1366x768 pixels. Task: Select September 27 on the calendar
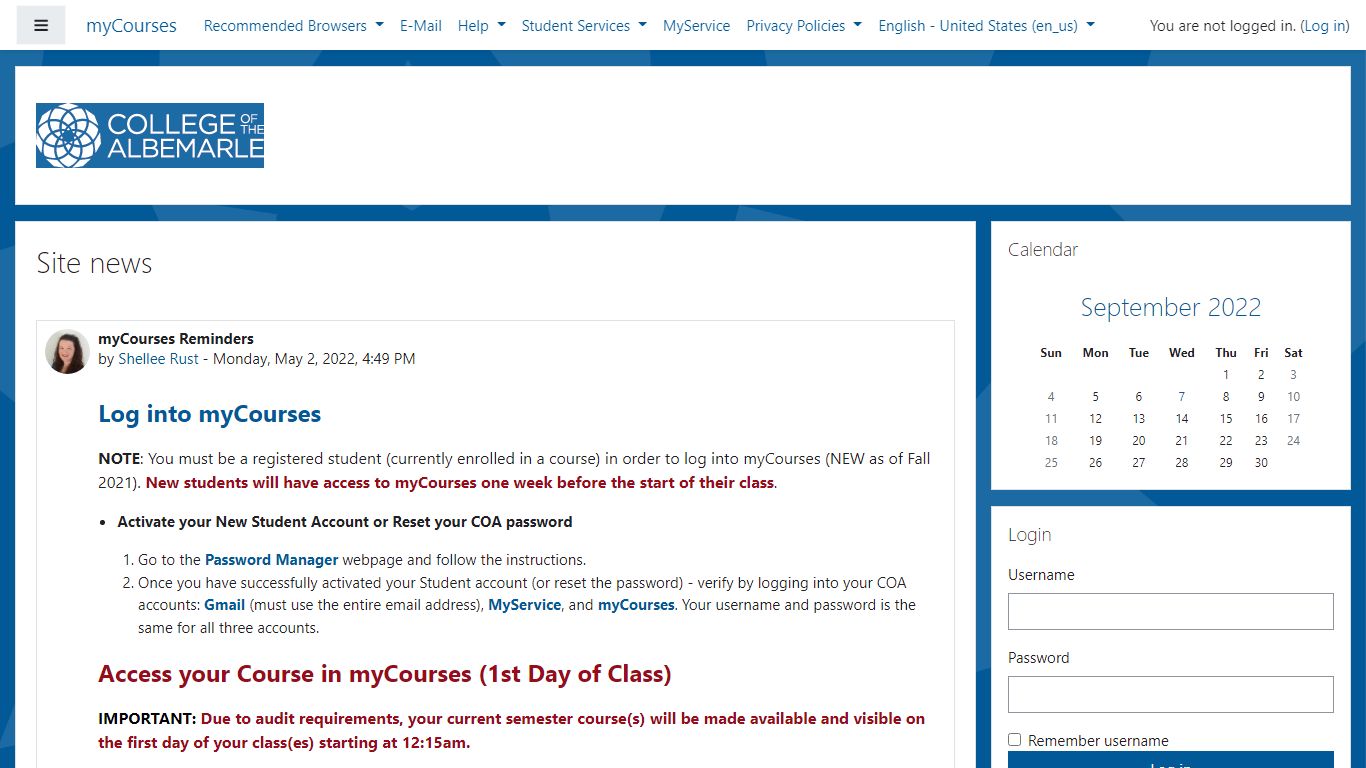tap(1139, 462)
